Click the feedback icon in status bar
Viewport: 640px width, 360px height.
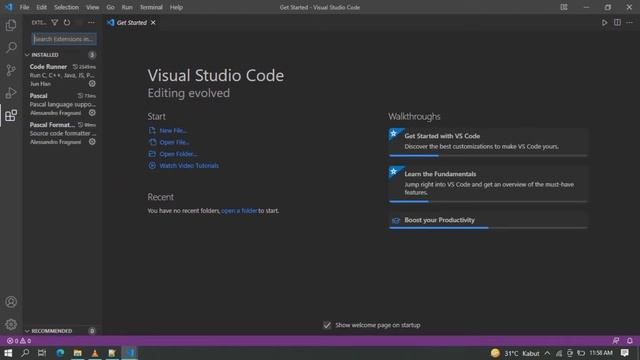pyautogui.click(x=616, y=341)
